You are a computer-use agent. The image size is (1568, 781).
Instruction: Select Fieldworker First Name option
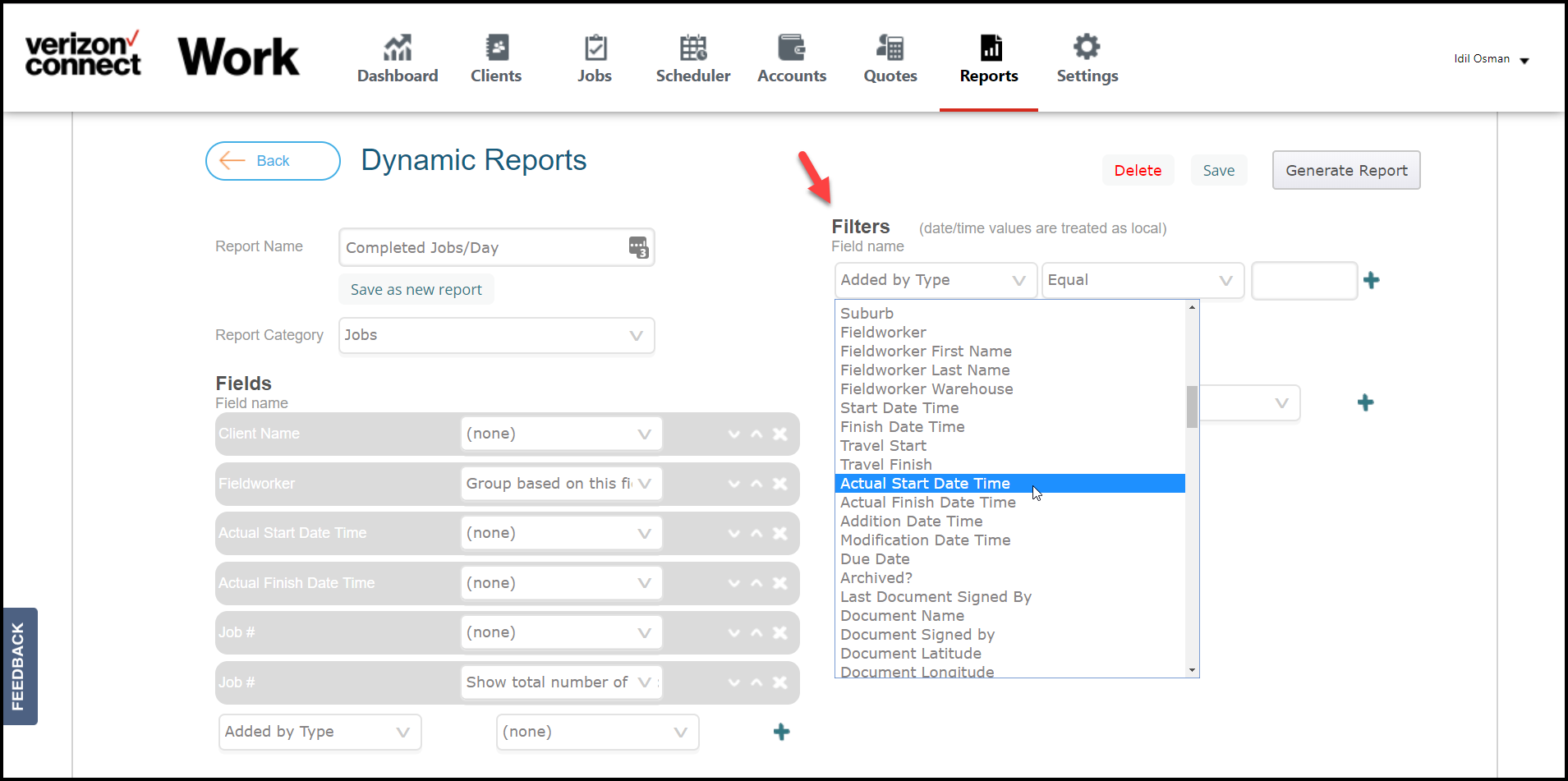pyautogui.click(x=1009, y=351)
